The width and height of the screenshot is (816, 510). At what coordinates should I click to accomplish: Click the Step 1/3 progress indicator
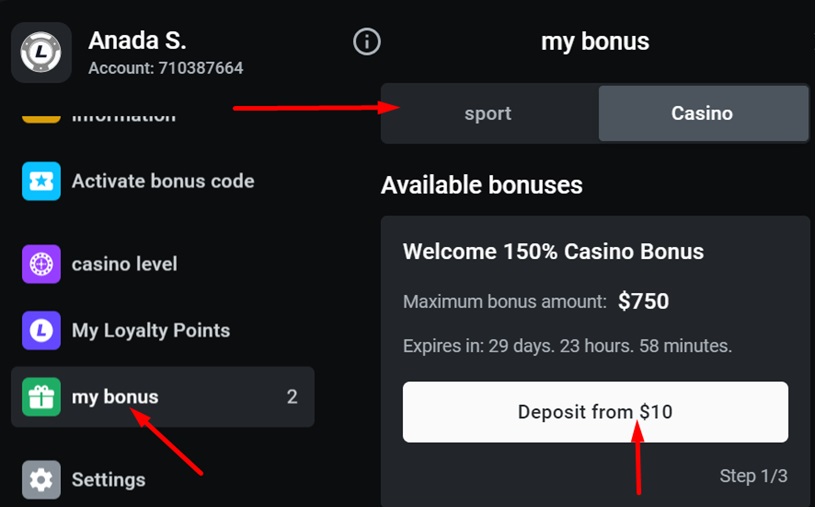753,476
